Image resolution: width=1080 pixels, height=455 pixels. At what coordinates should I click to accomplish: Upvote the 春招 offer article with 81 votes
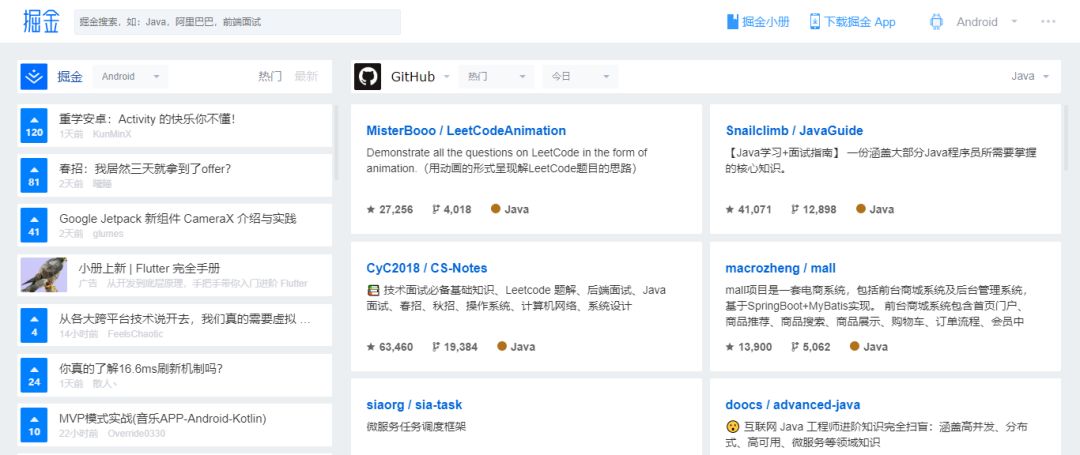pyautogui.click(x=34, y=176)
